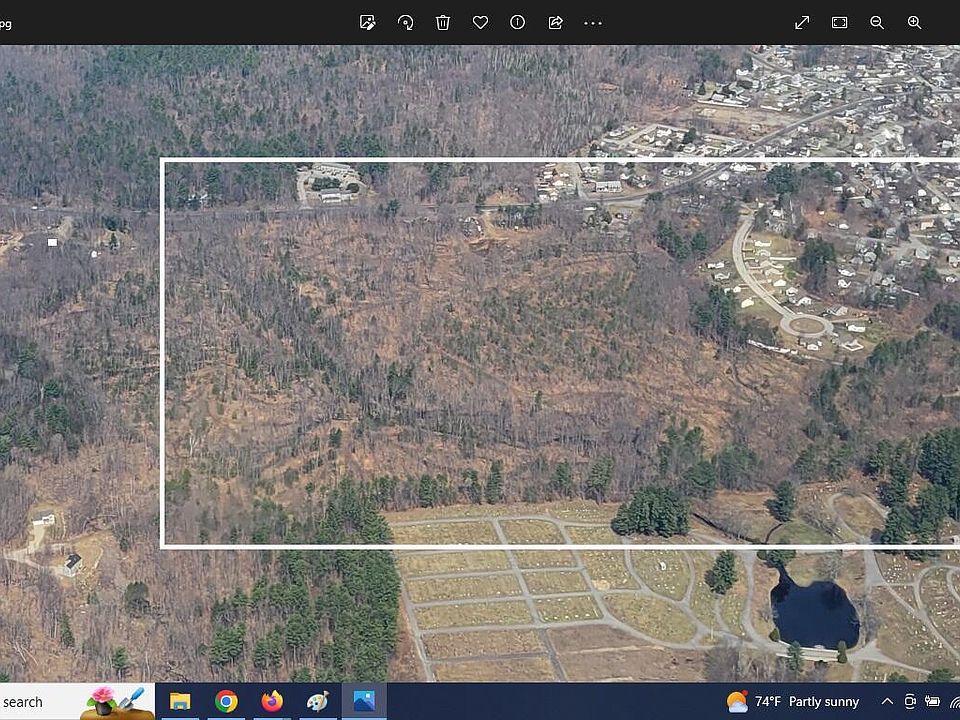Open Google Chrome
This screenshot has width=960, height=720.
225,701
